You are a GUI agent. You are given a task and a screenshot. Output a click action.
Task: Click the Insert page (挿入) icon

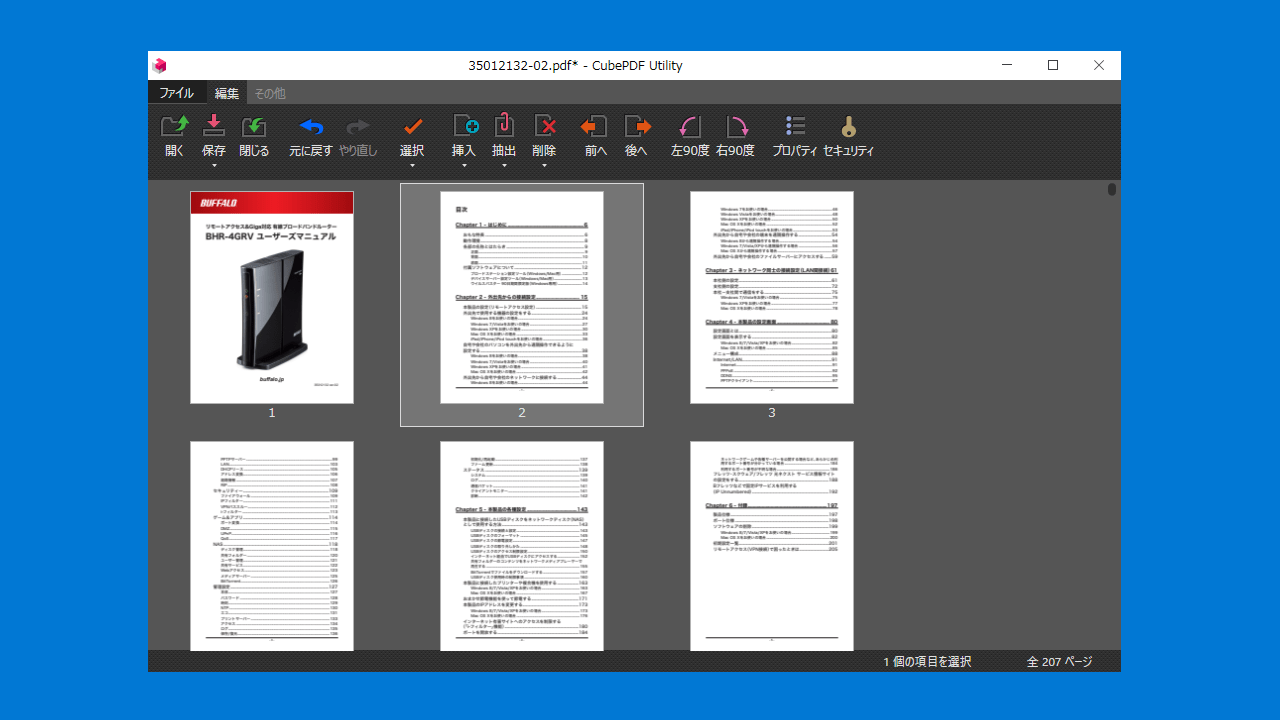coord(464,126)
